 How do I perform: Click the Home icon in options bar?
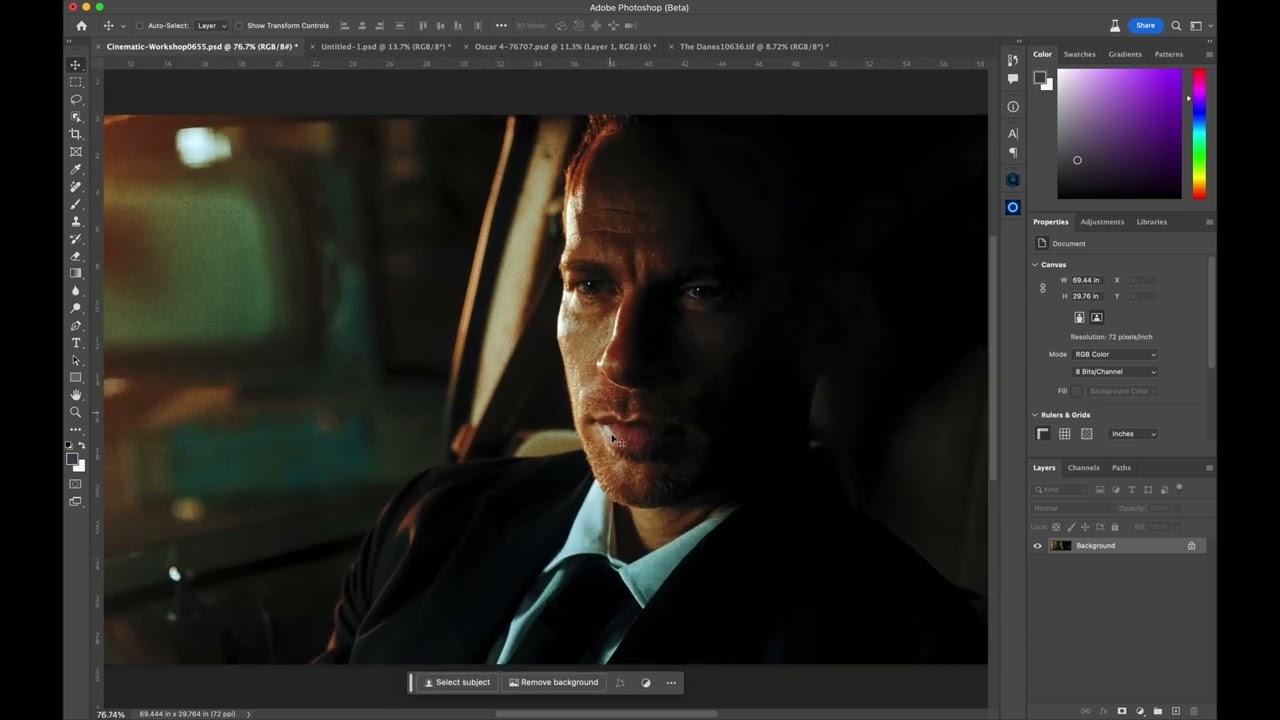click(81, 26)
